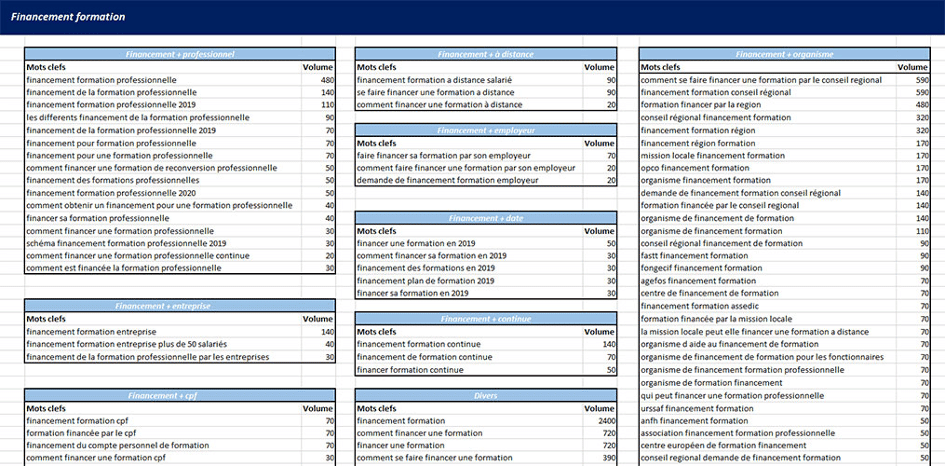Select the 'Financement + entreprise' section header
945x466 pixels.
(180, 306)
